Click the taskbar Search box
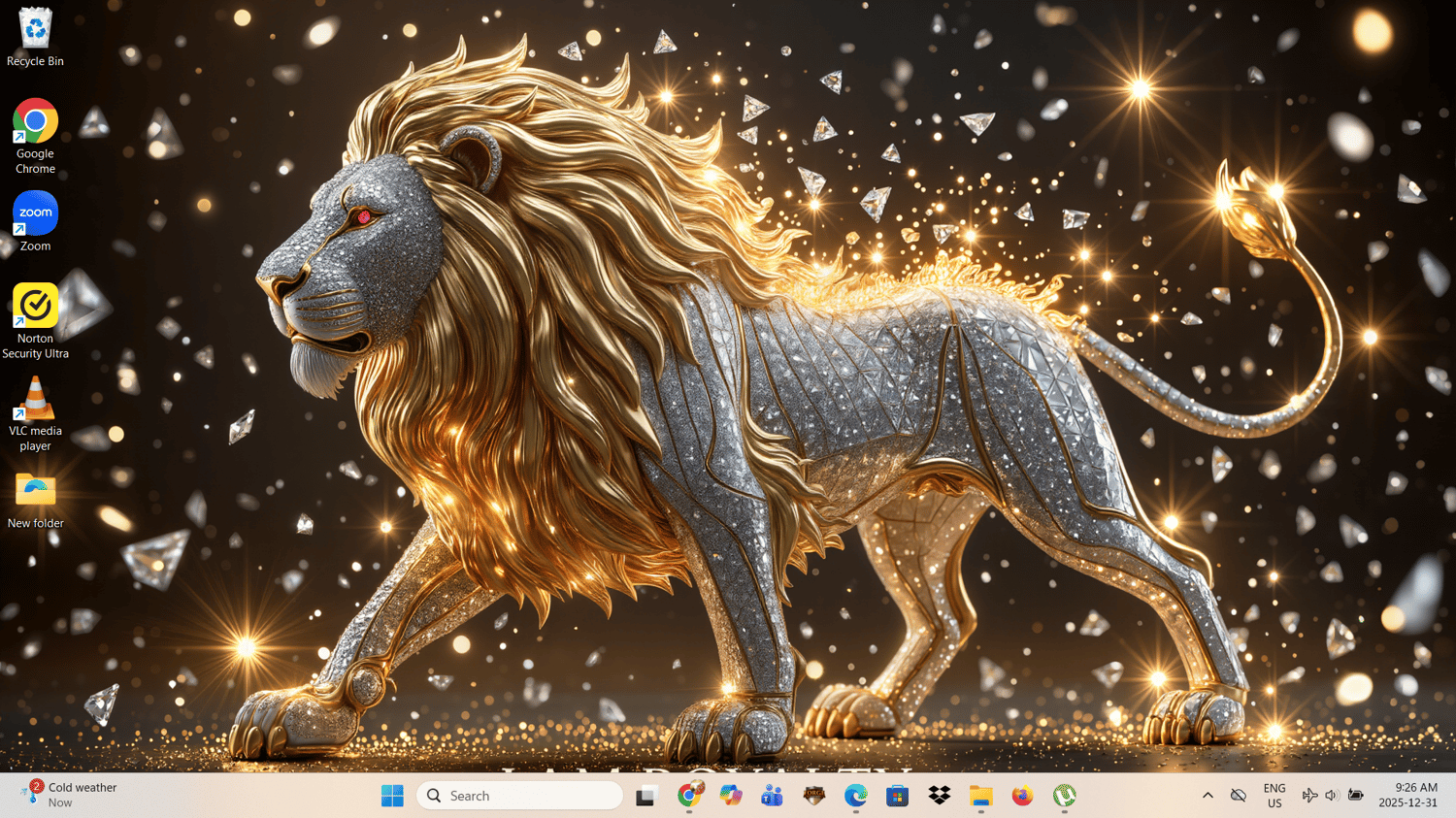 pyautogui.click(x=519, y=796)
